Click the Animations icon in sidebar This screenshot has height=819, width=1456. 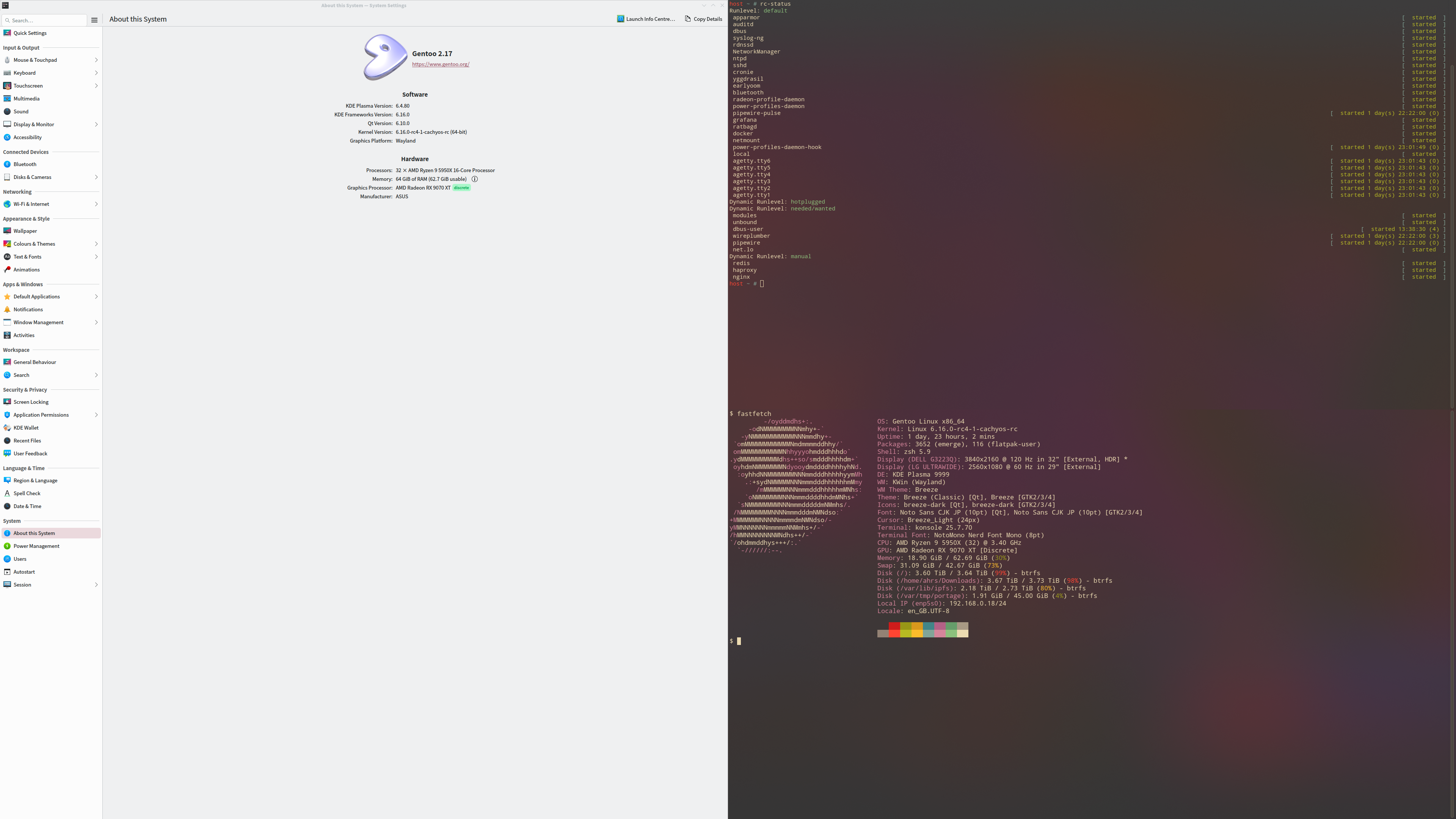click(7, 270)
